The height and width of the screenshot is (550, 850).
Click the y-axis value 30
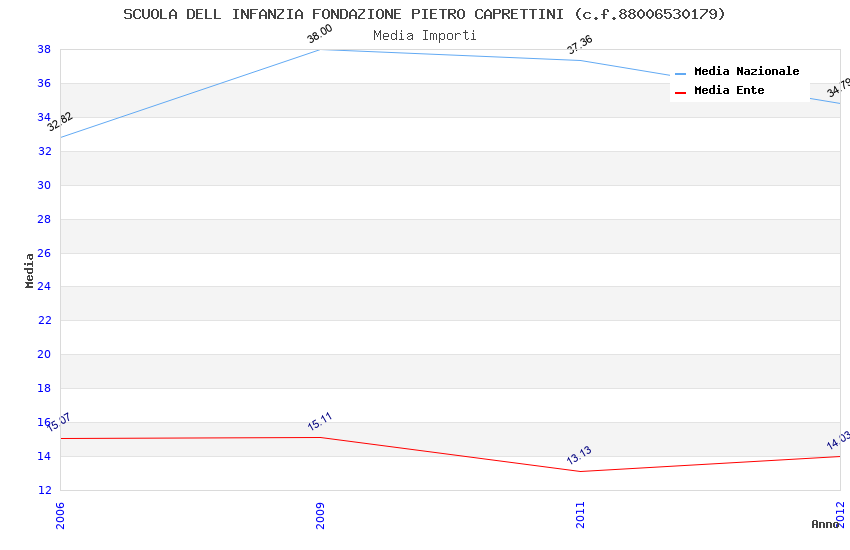[x=44, y=185]
